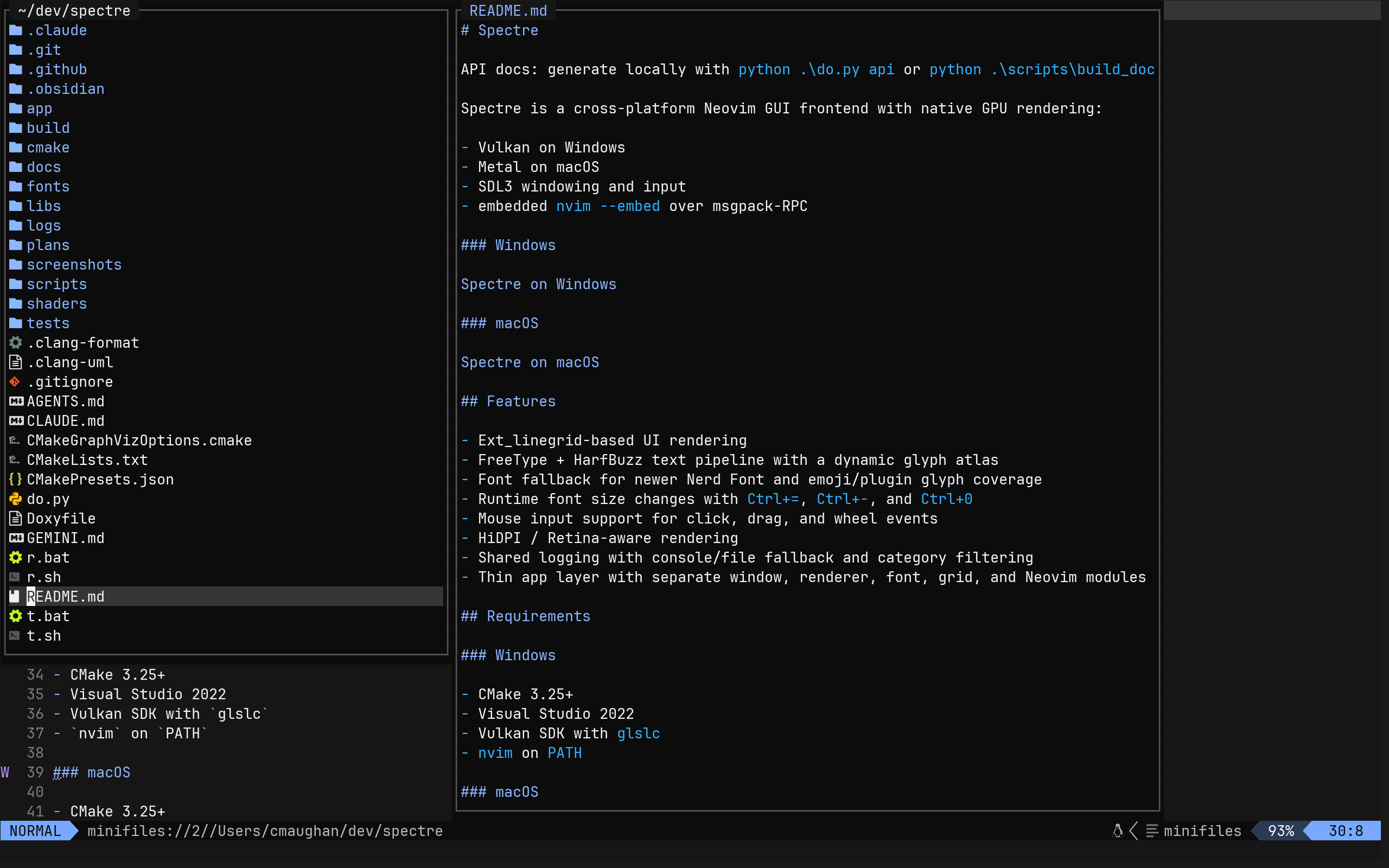Click the markdown icon for AGENTS.md
This screenshot has width=1389, height=868.
[x=15, y=401]
